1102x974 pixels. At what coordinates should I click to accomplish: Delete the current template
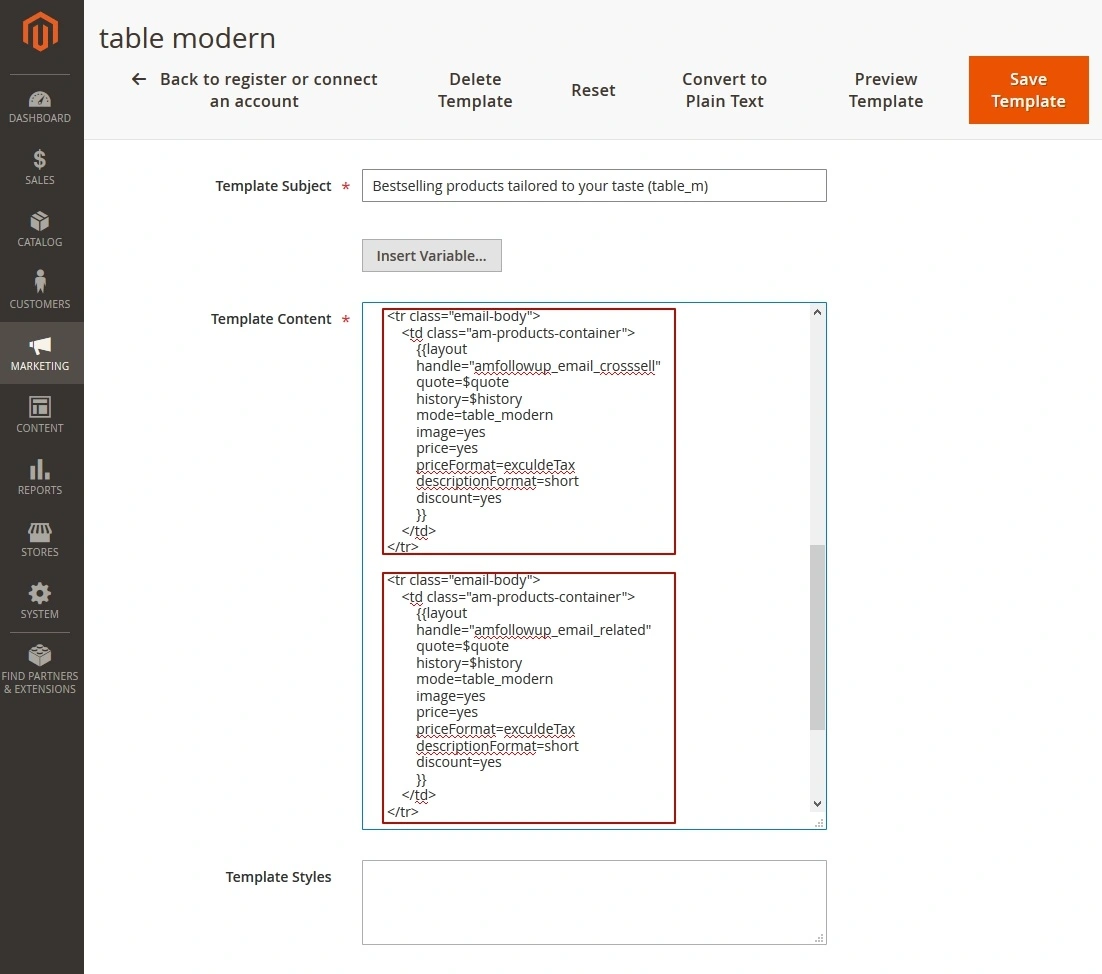(475, 90)
